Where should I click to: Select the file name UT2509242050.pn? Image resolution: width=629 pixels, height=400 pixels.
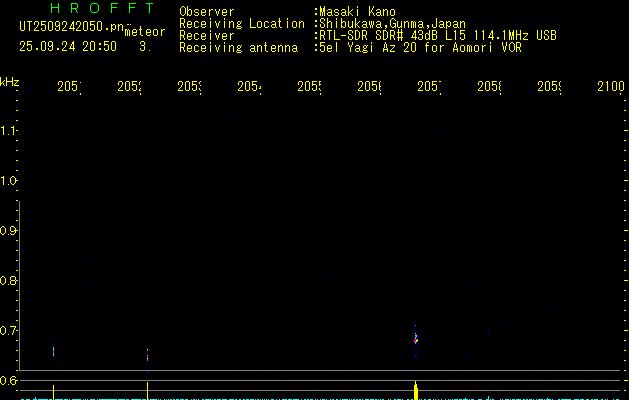[72, 27]
